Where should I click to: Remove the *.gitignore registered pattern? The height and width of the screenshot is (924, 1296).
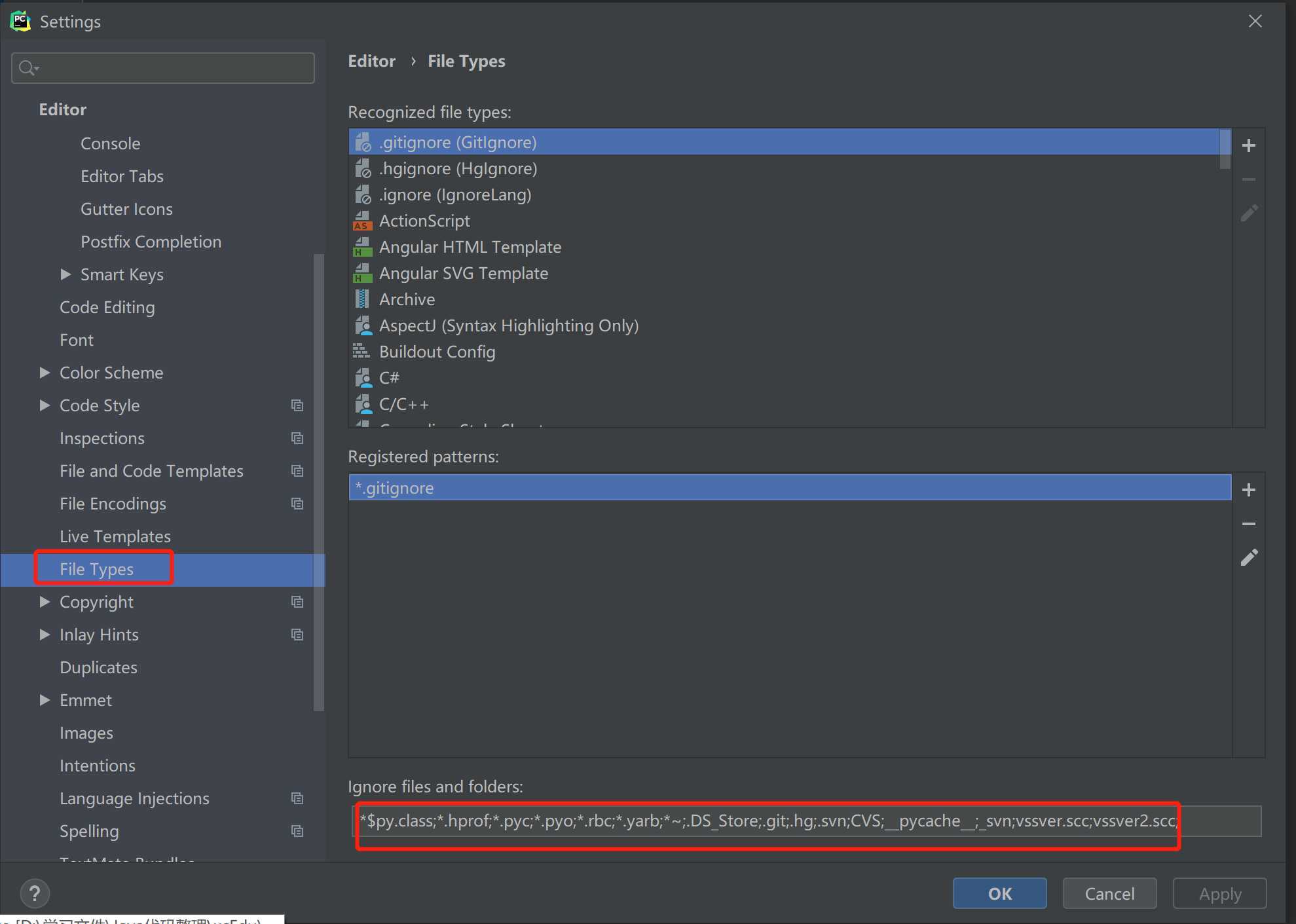point(1248,524)
